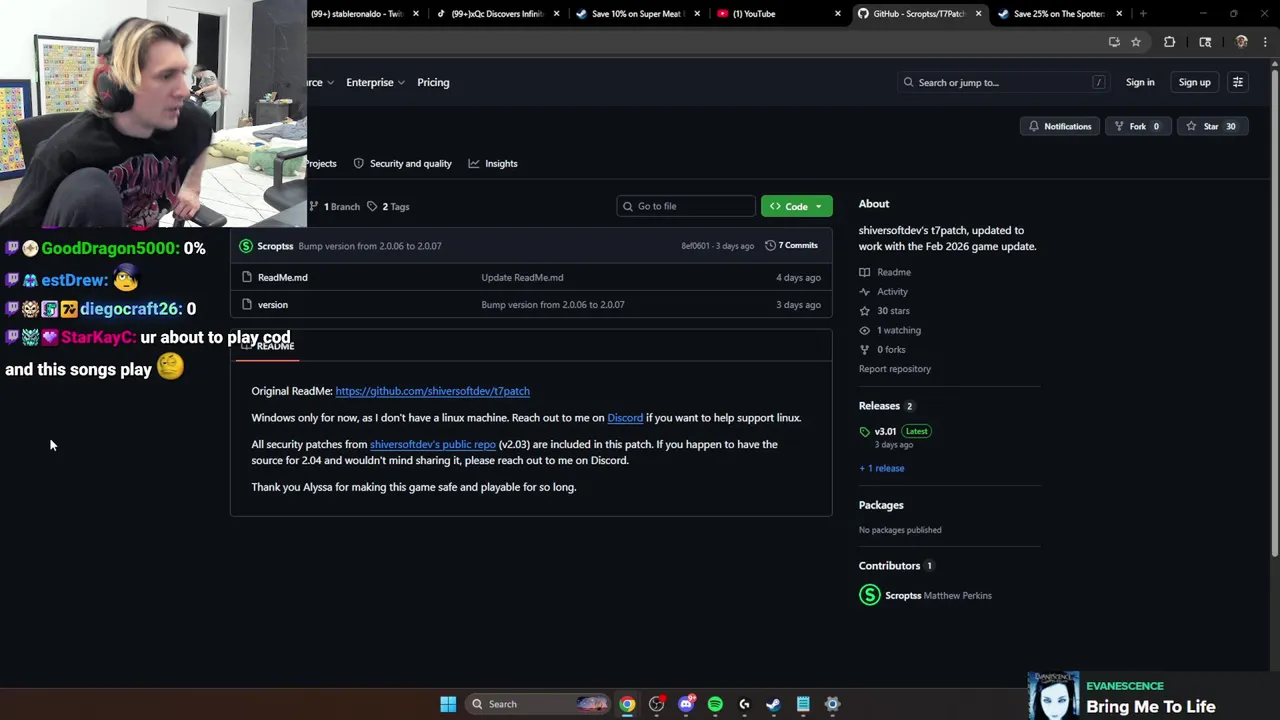Follow the shiversoftdev t7patch GitHub URL
This screenshot has width=1280, height=720.
[x=432, y=391]
